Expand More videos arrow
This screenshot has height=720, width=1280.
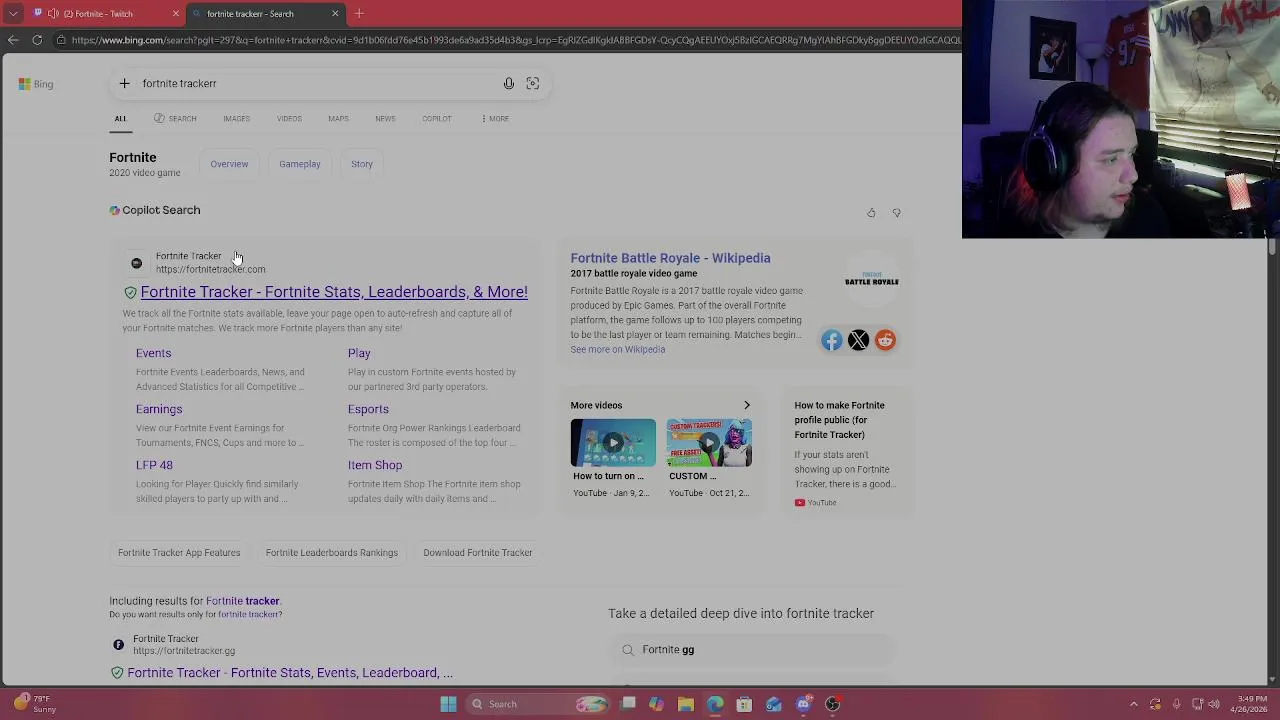tap(746, 406)
